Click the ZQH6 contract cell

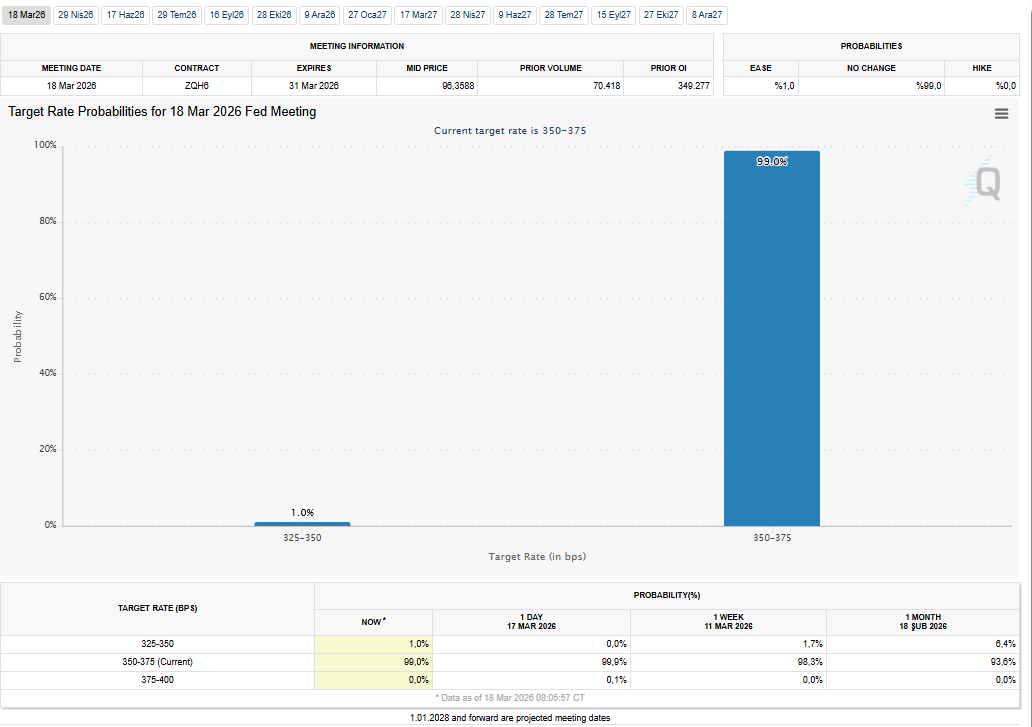[x=197, y=86]
